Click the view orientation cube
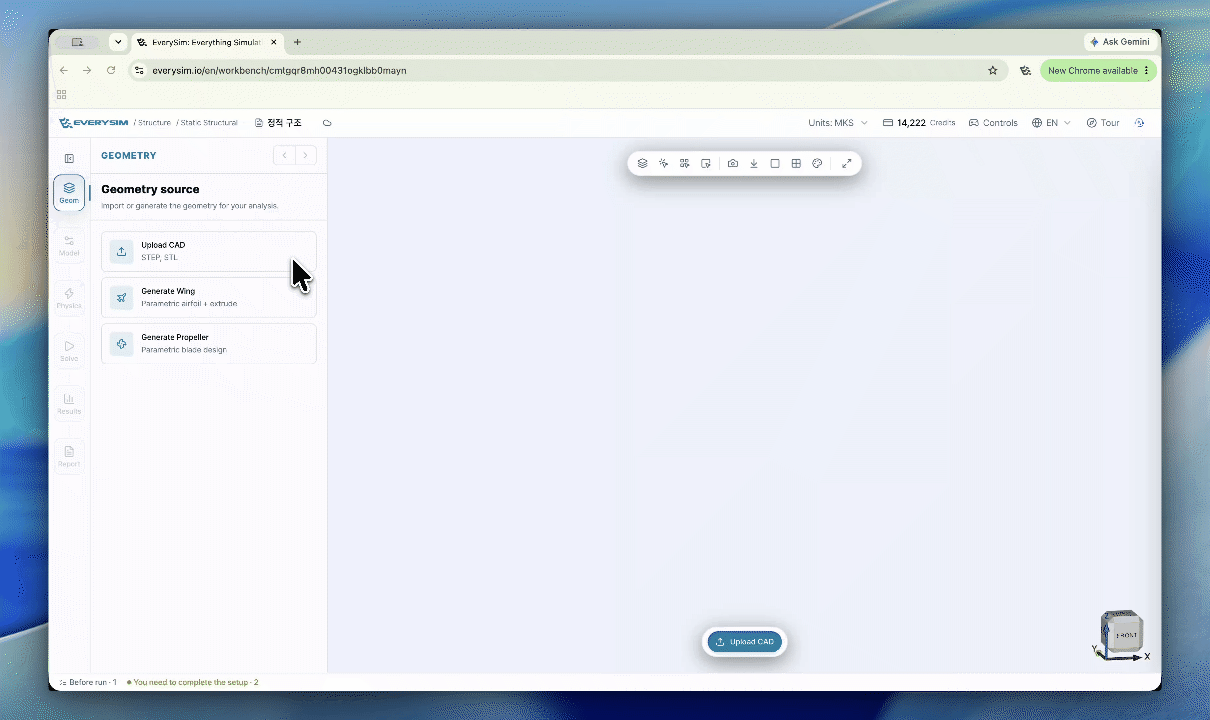 1121,631
